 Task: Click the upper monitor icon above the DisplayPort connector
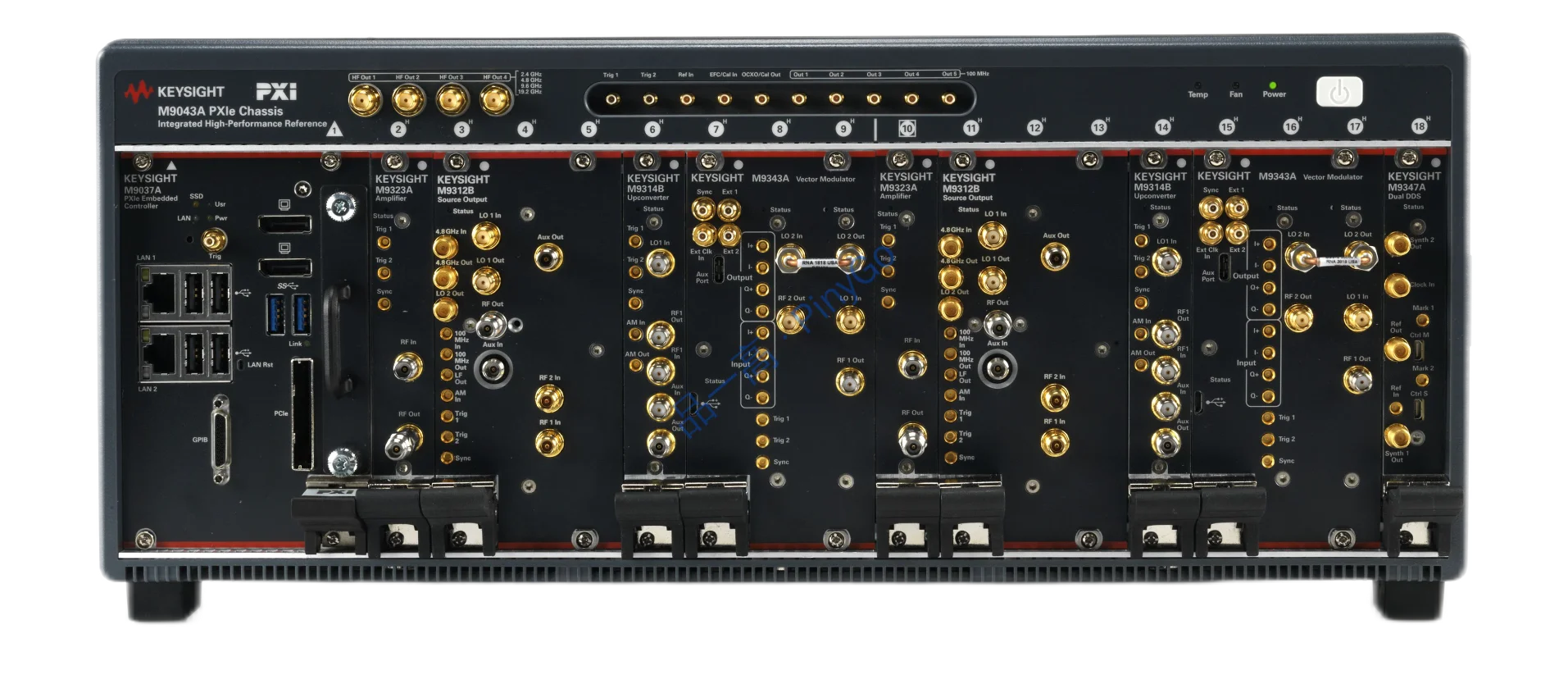[x=284, y=204]
